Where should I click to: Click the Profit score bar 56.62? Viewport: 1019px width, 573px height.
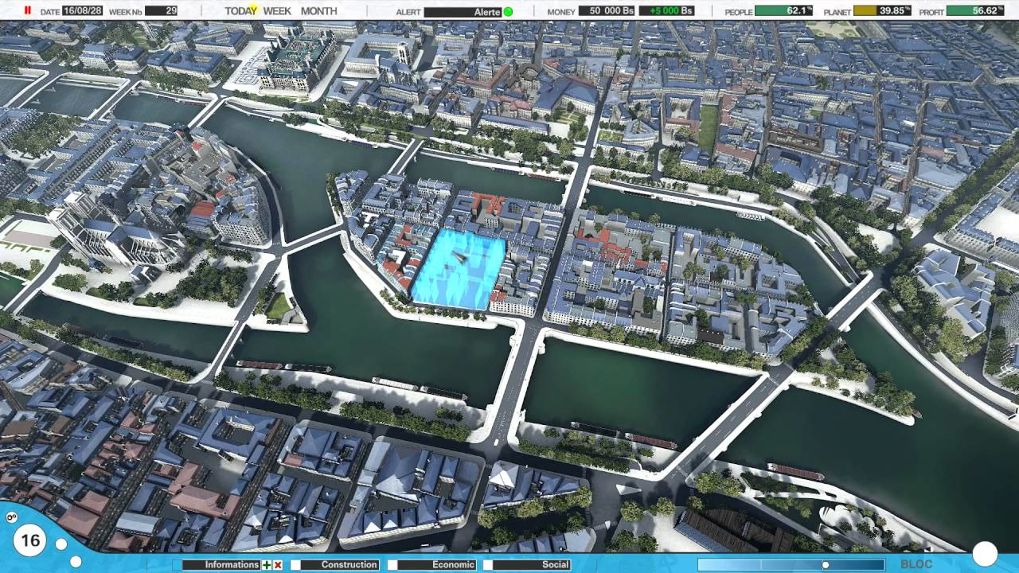[975, 11]
